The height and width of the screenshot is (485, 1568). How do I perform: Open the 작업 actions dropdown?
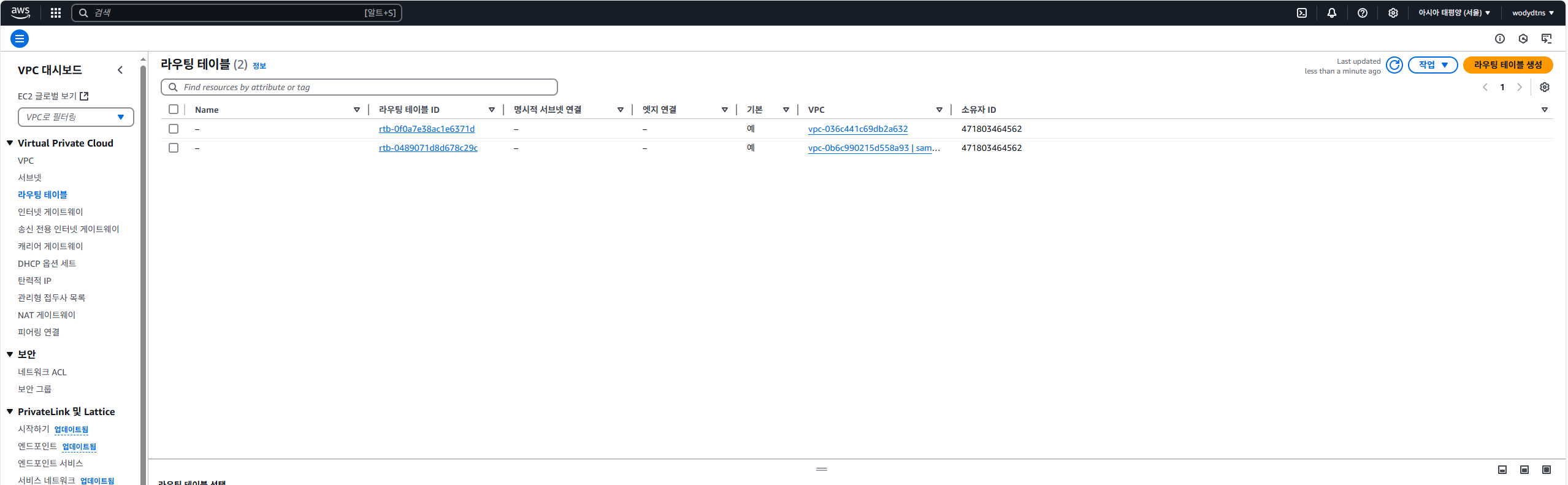(1432, 65)
